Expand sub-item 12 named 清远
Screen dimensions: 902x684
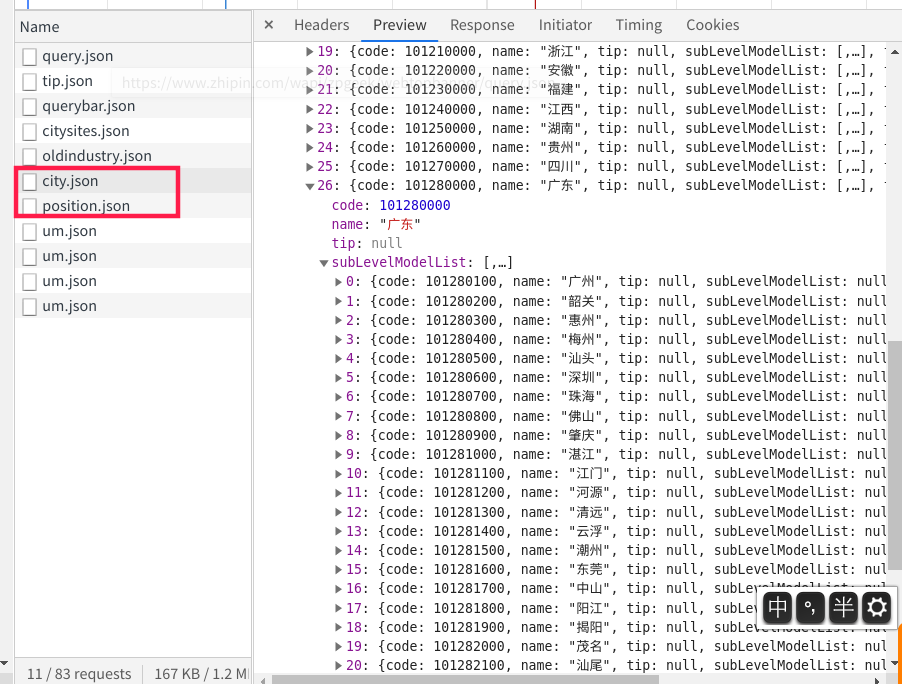click(x=338, y=512)
